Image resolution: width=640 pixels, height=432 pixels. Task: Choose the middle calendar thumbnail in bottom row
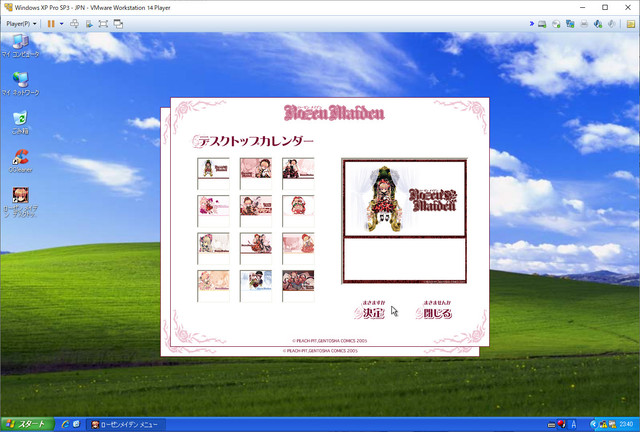click(256, 286)
